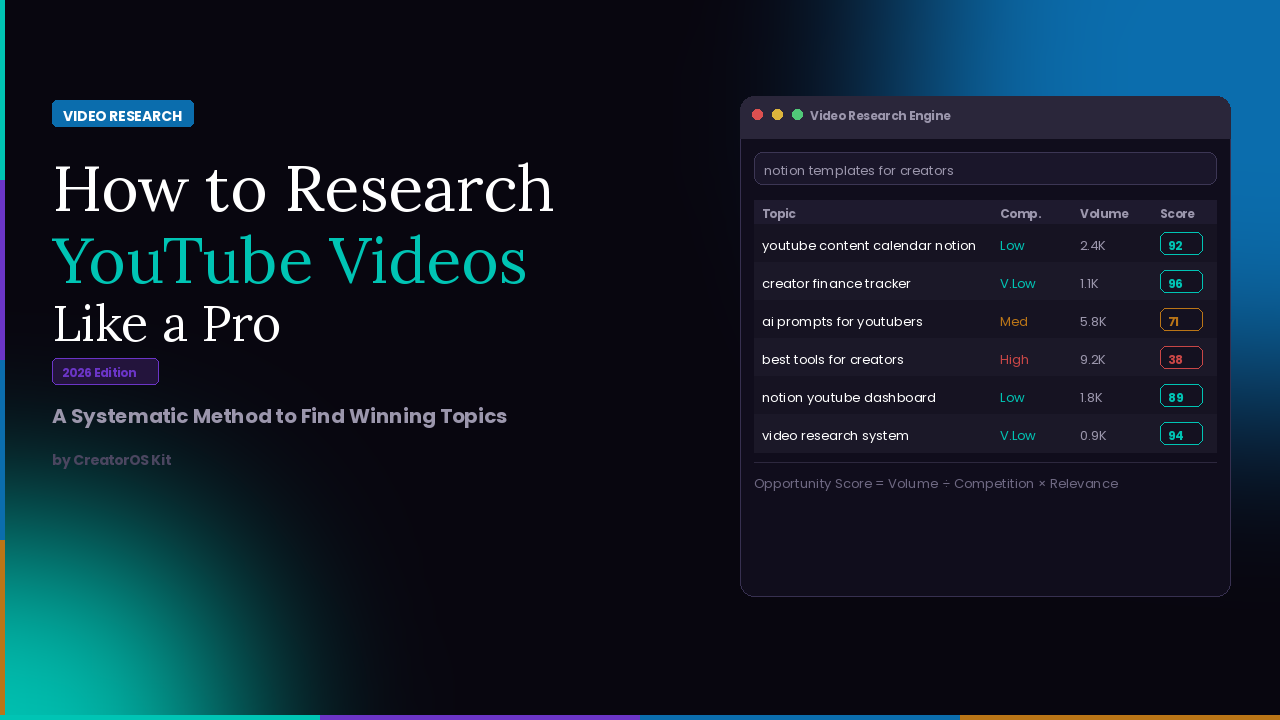Image resolution: width=1280 pixels, height=720 pixels.
Task: Click the score badge 89
Action: (x=1181, y=396)
